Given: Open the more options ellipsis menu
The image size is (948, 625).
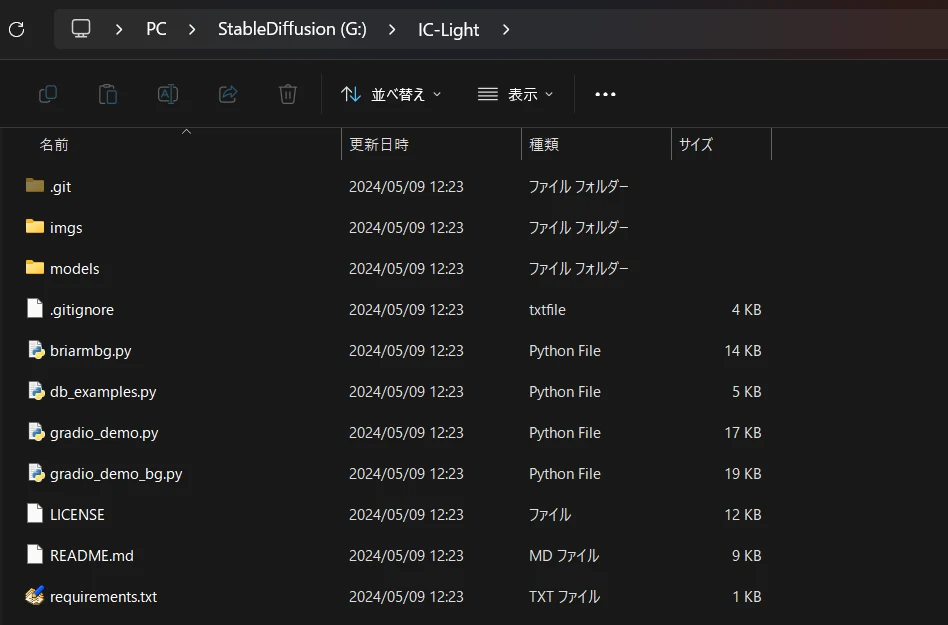Looking at the screenshot, I should 605,94.
